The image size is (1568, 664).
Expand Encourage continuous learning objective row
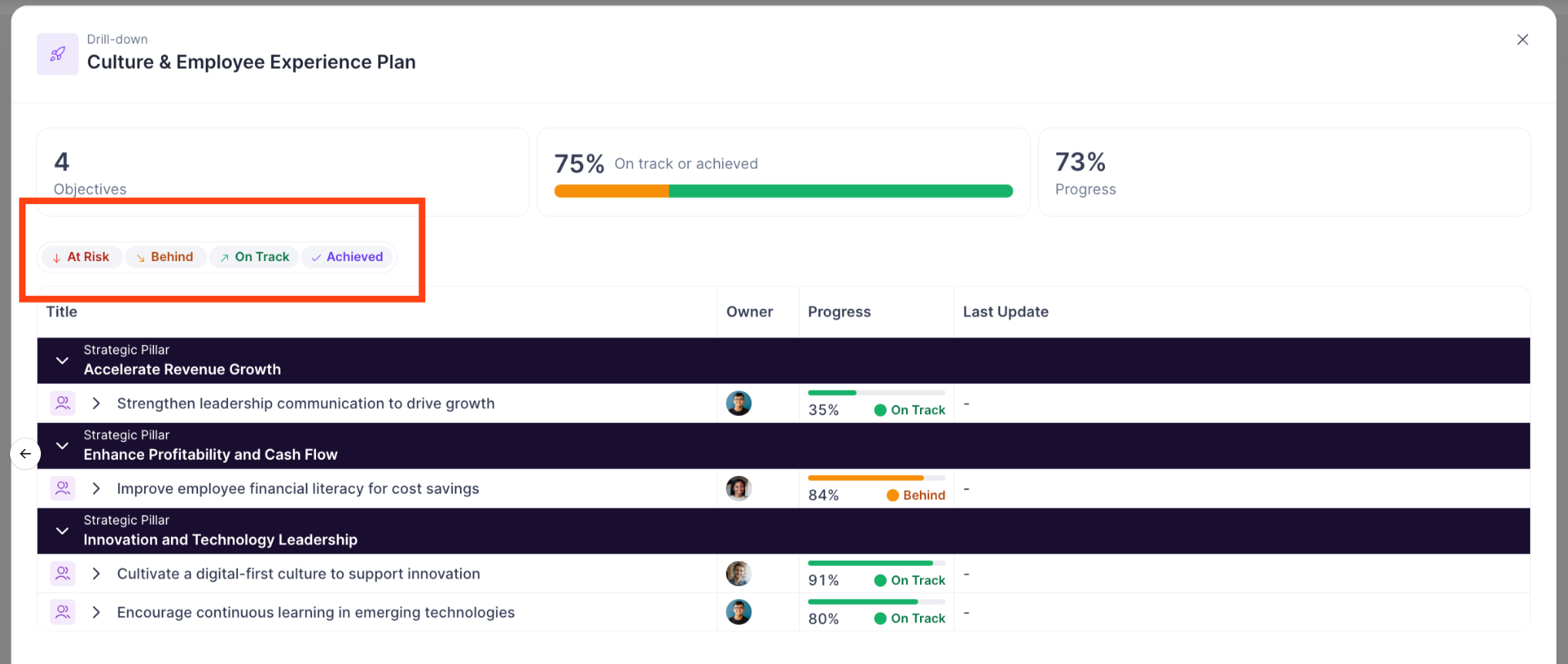(x=96, y=612)
